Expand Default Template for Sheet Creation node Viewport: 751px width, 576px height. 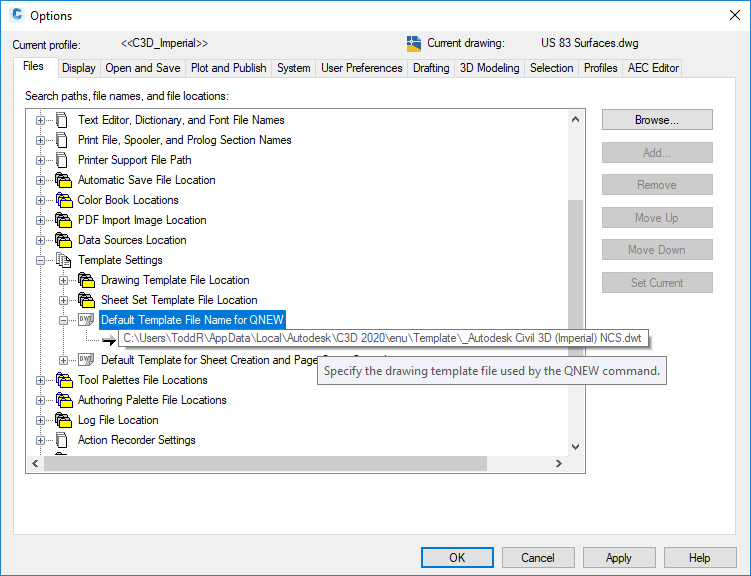point(63,360)
